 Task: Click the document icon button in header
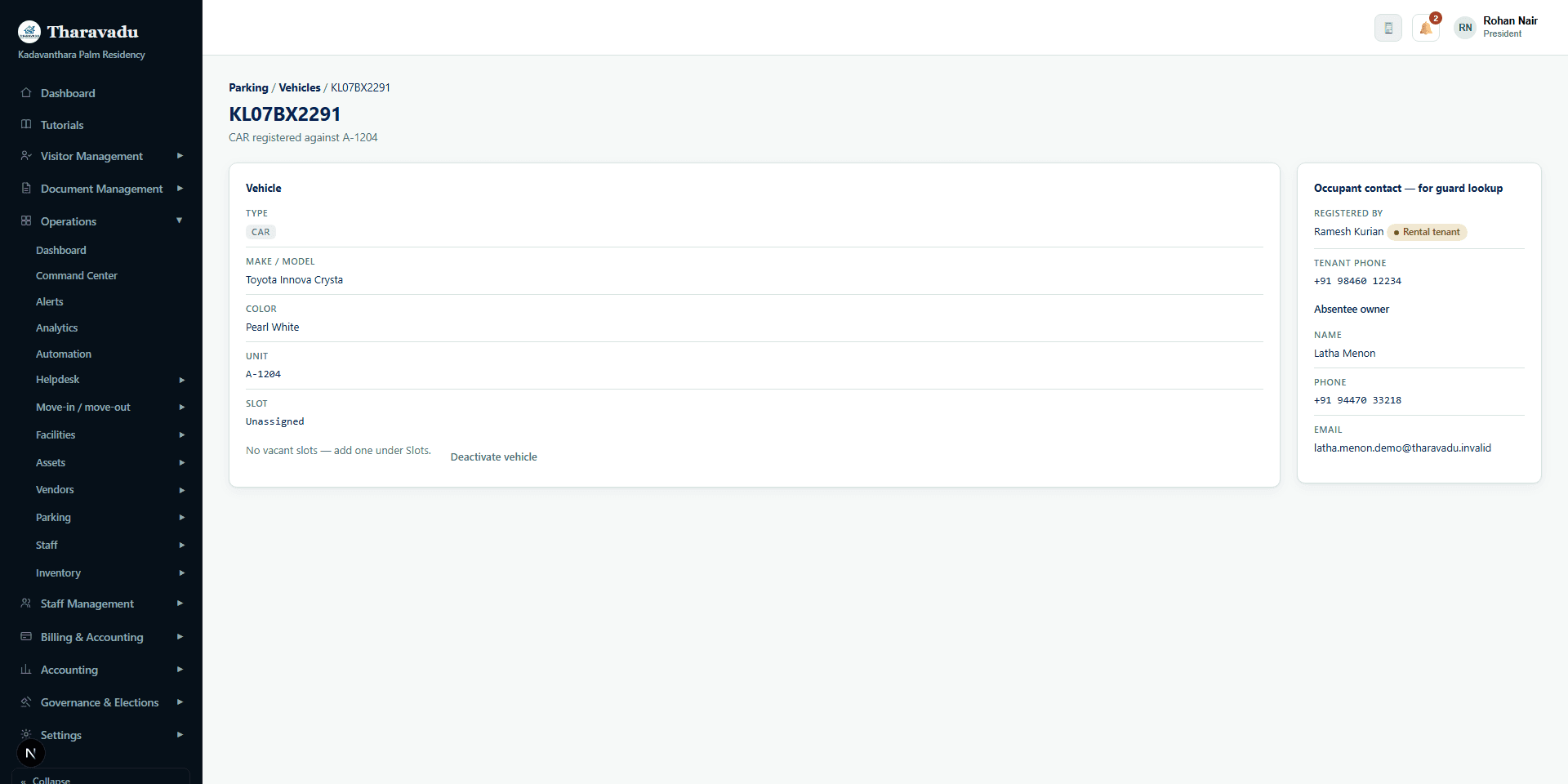1388,28
